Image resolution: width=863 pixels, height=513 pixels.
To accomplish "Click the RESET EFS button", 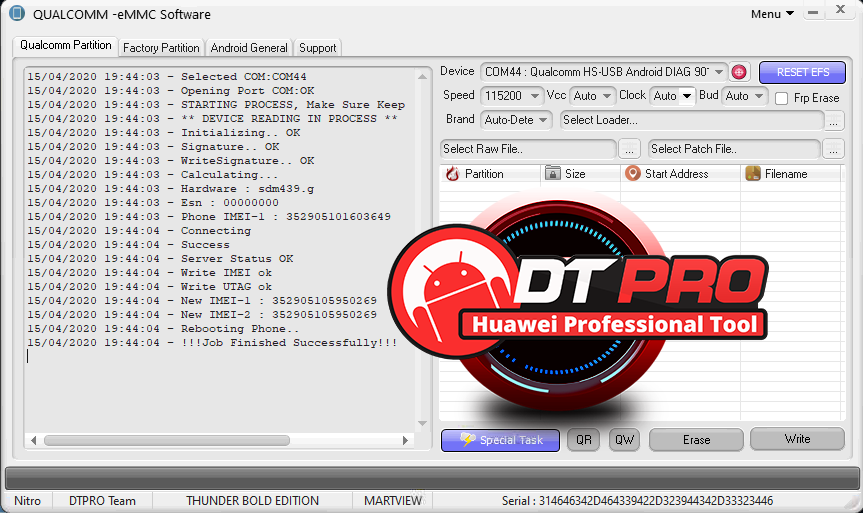I will click(x=802, y=72).
